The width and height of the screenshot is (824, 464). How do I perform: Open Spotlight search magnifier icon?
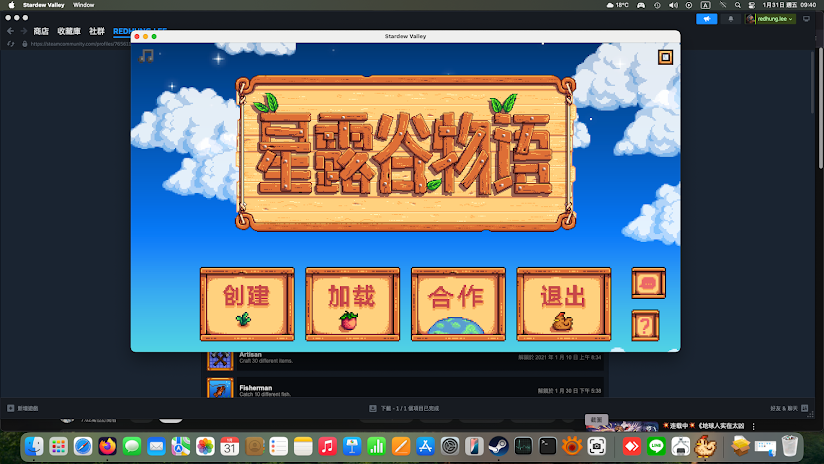point(738,5)
